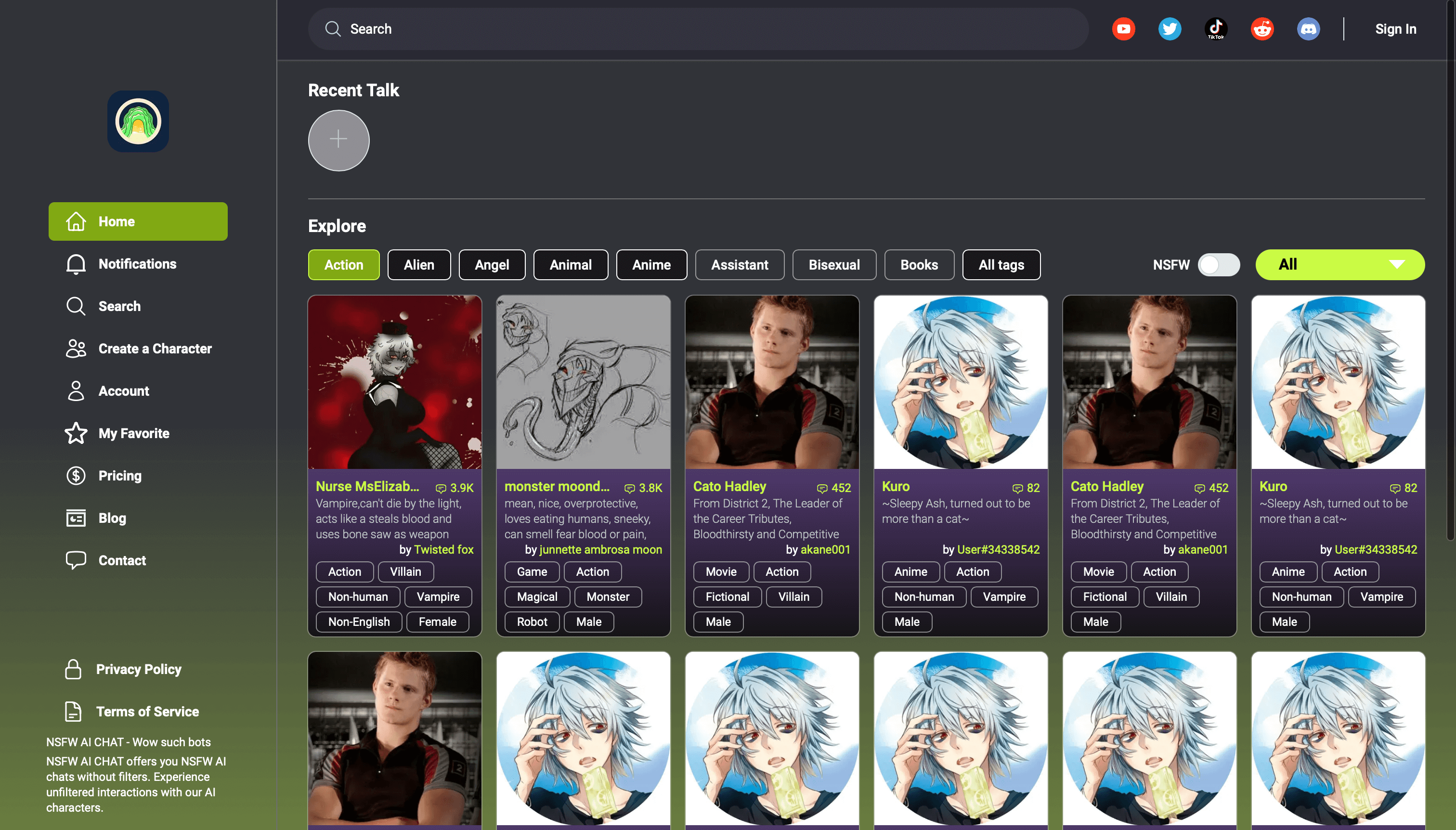Click Sign In button

1396,29
